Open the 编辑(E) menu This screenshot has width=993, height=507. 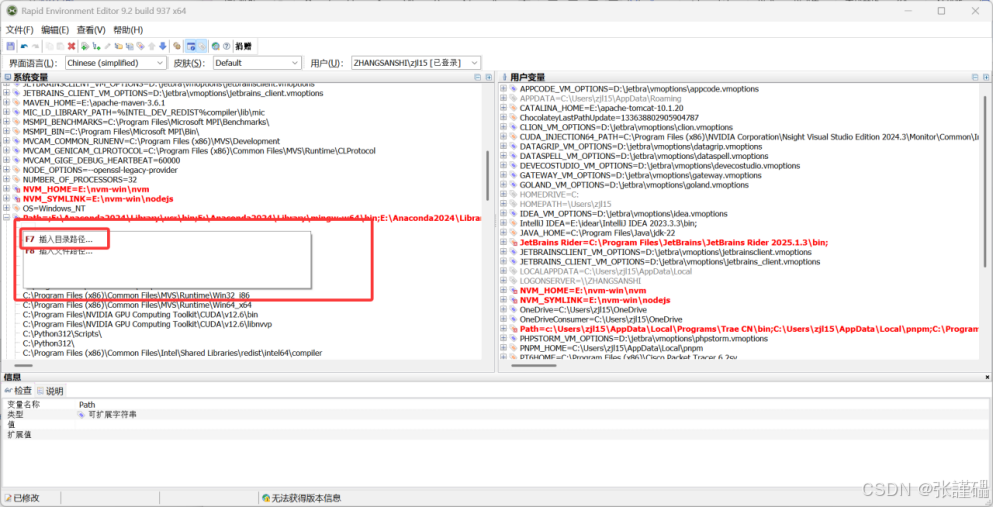[55, 30]
